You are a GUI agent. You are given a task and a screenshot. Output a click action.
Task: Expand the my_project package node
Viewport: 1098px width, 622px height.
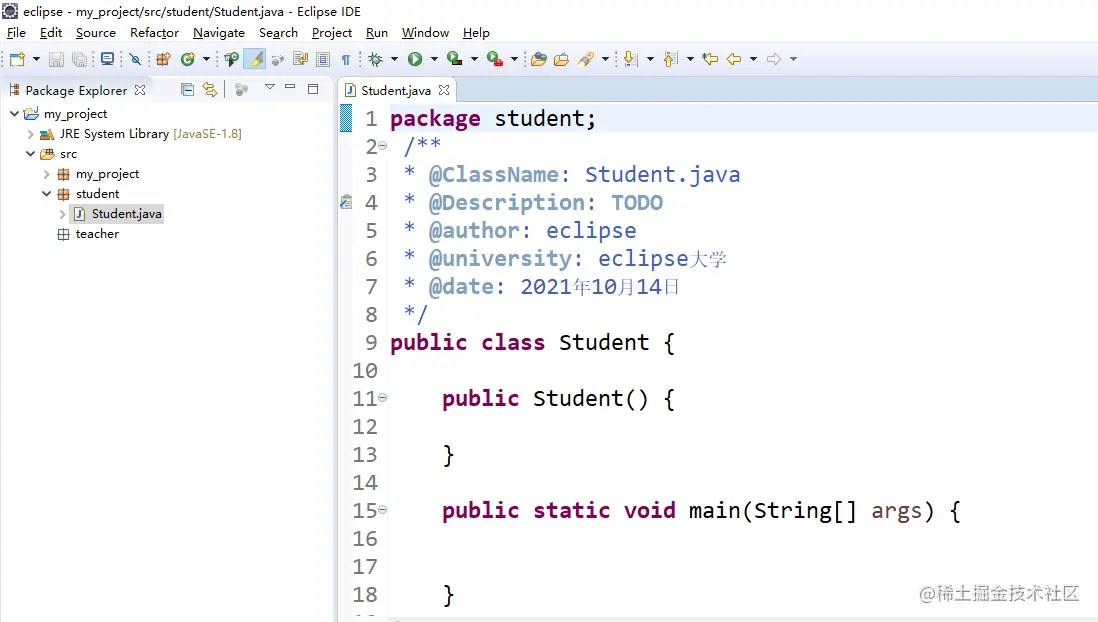coord(46,174)
